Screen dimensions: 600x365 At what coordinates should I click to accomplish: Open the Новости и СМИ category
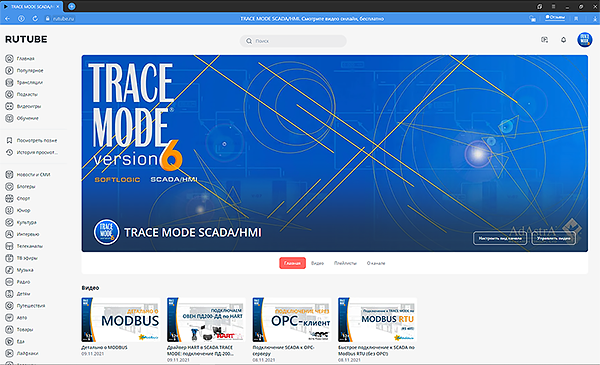click(28, 174)
